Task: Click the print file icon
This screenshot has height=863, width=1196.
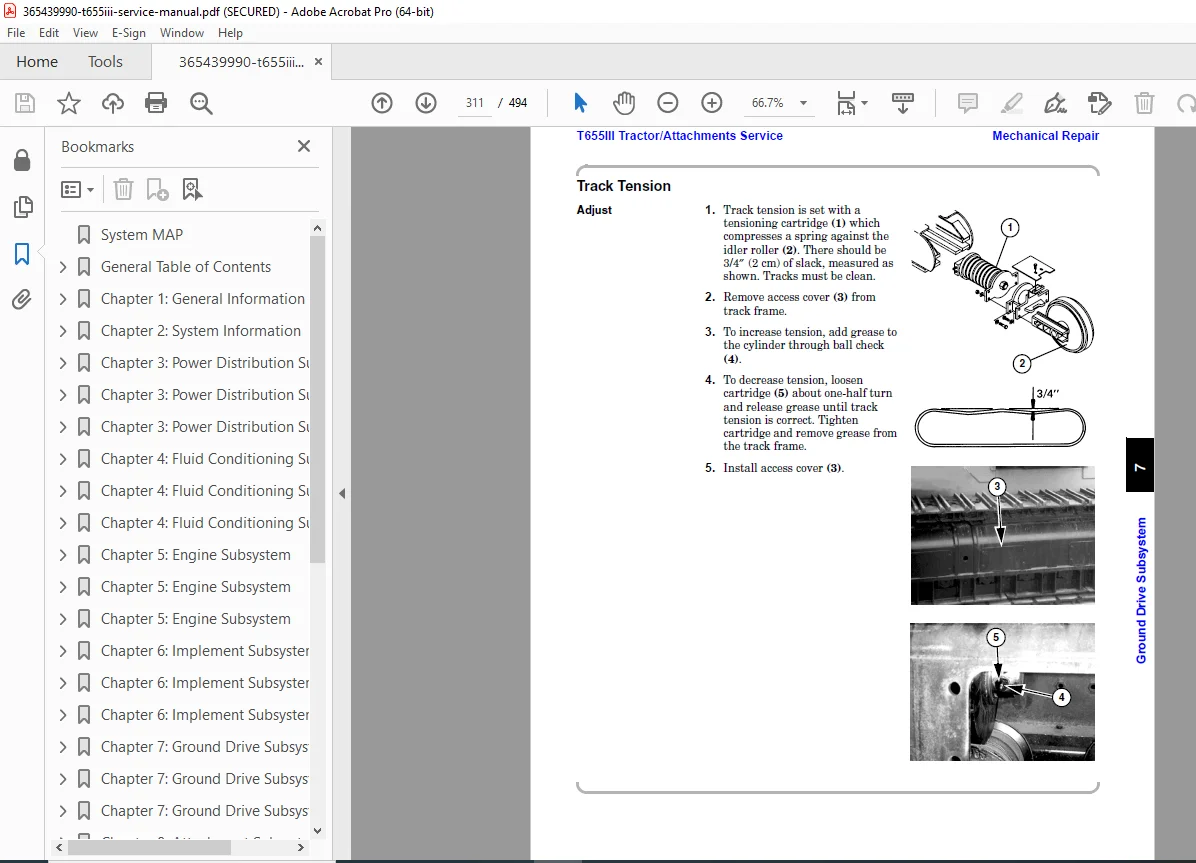Action: pos(156,103)
